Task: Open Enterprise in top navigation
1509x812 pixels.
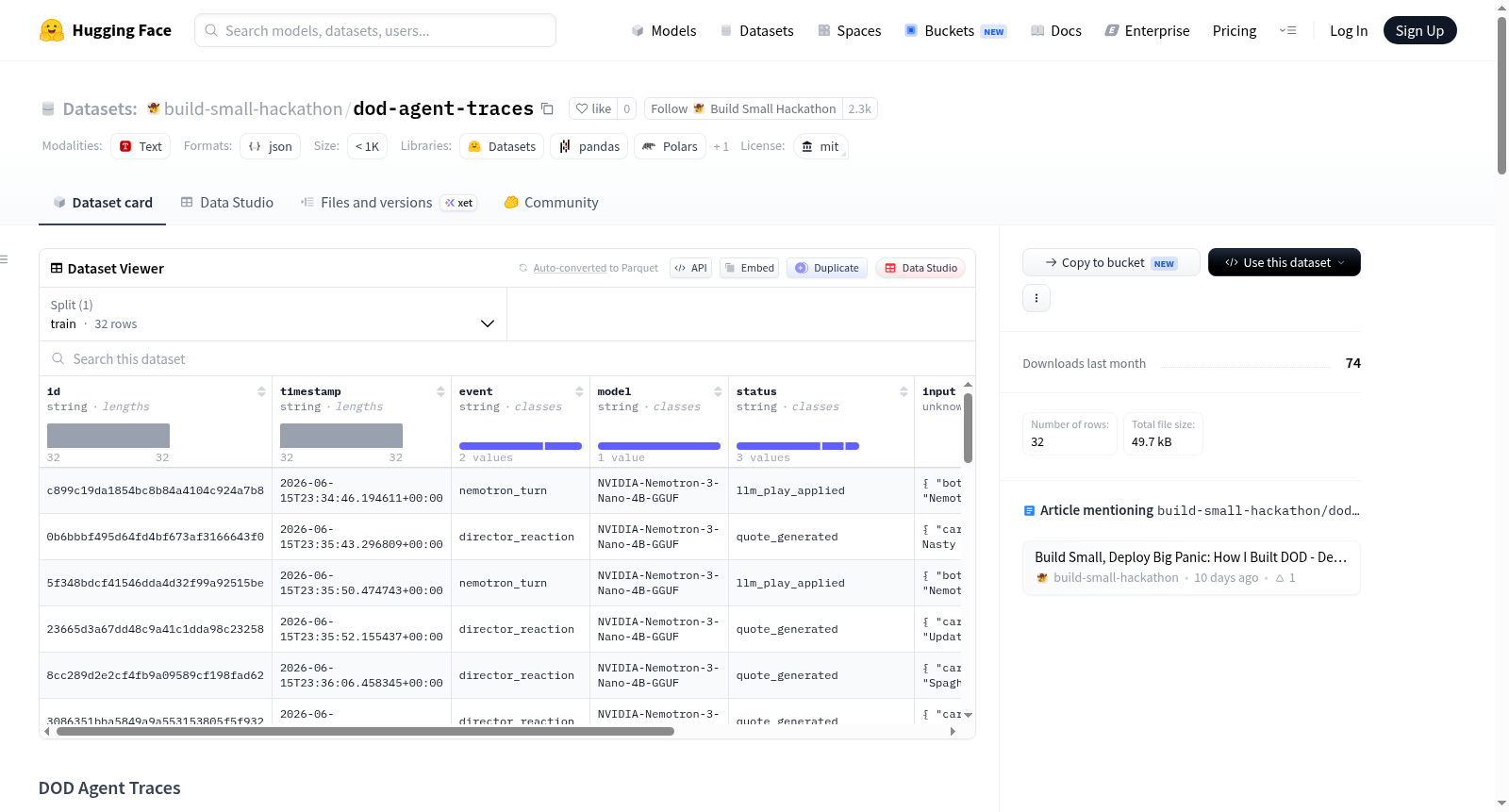Action: pos(1147,30)
